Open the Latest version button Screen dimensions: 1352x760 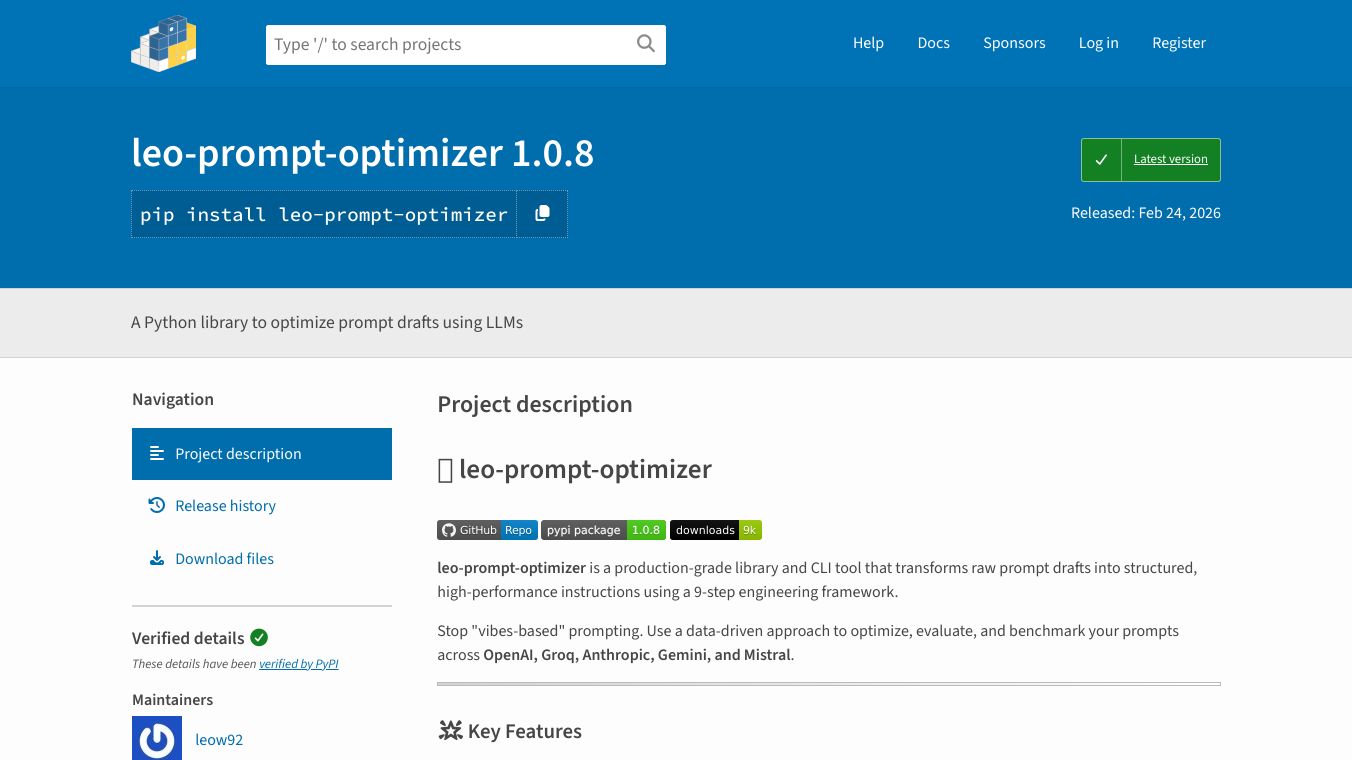[1170, 159]
